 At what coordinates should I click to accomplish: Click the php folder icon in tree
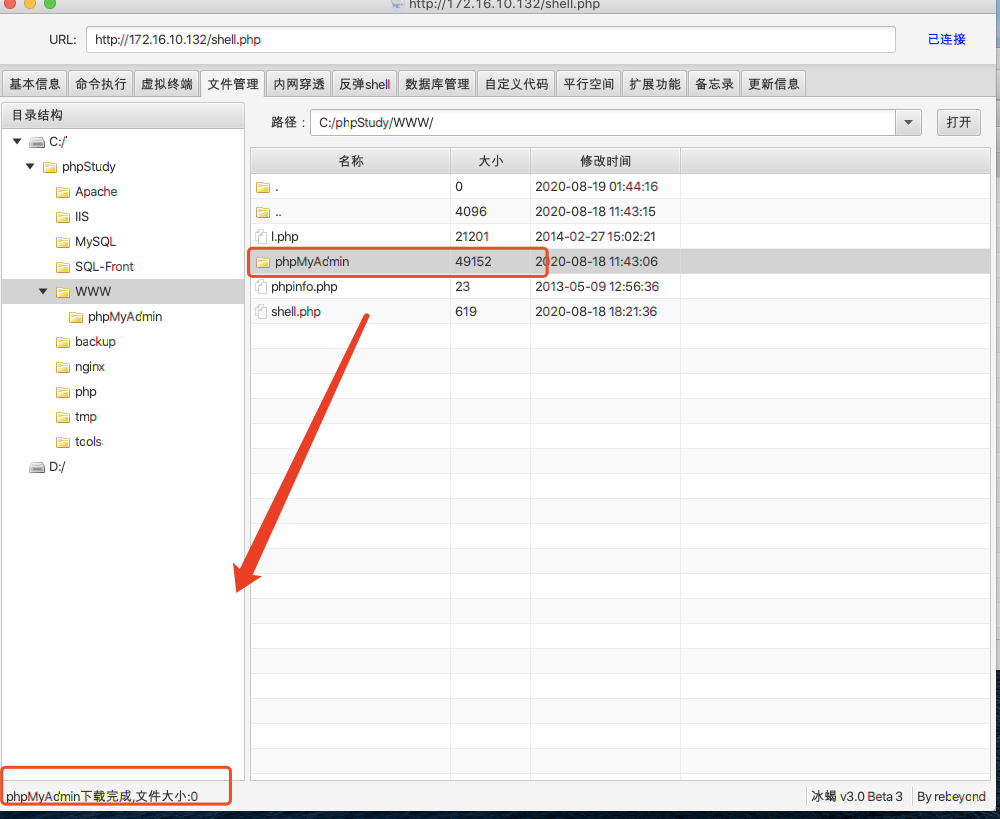pos(62,392)
